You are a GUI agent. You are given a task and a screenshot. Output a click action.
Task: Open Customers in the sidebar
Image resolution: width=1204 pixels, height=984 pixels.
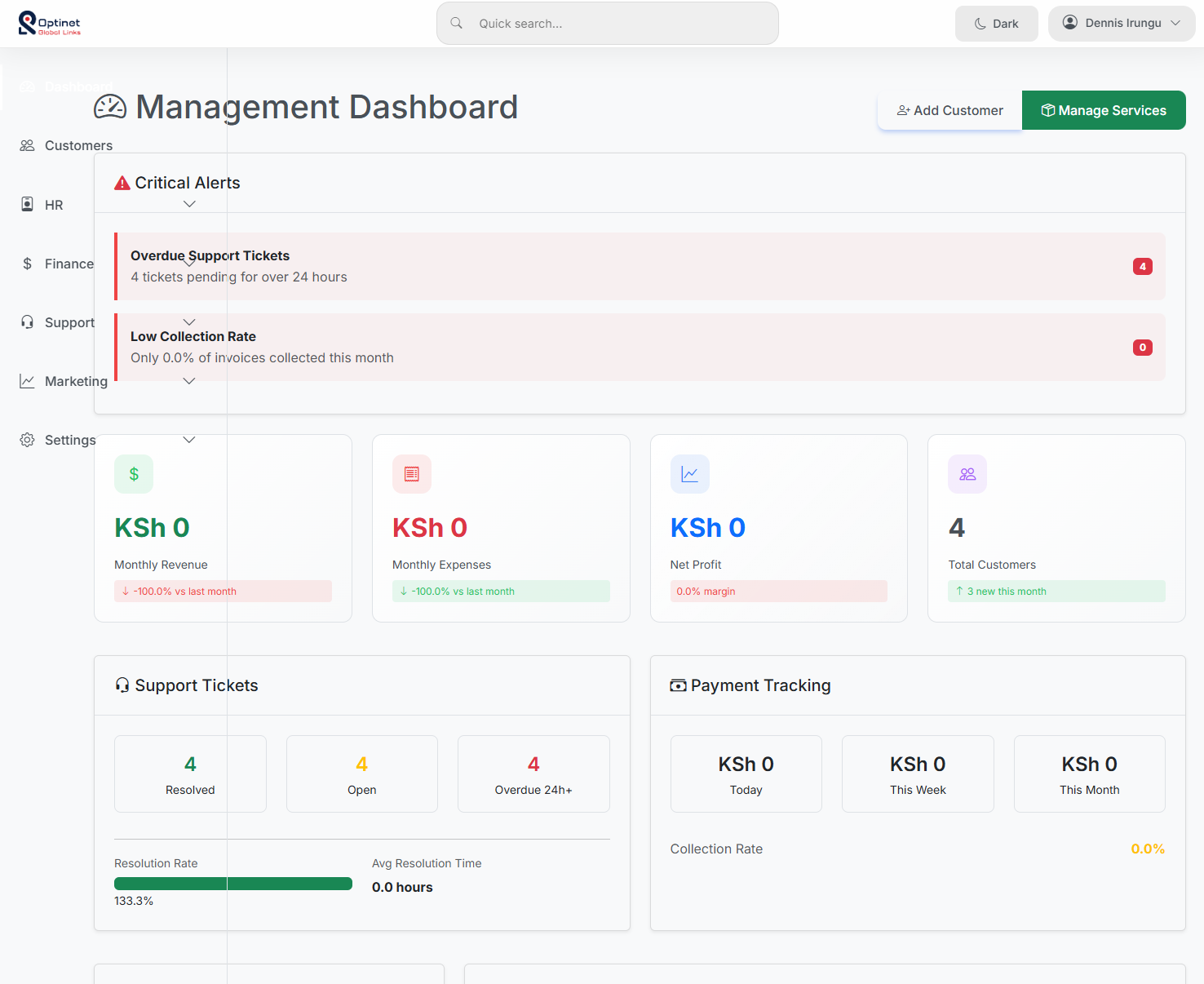(78, 145)
